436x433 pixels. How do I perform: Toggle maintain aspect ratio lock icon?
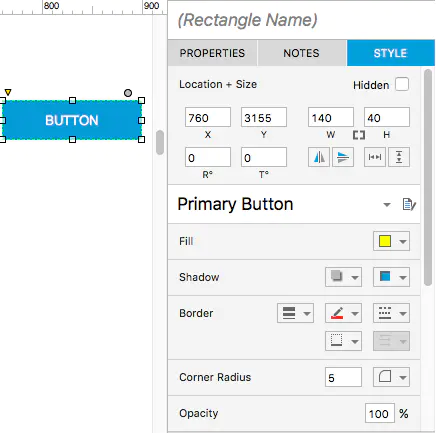[x=359, y=135]
